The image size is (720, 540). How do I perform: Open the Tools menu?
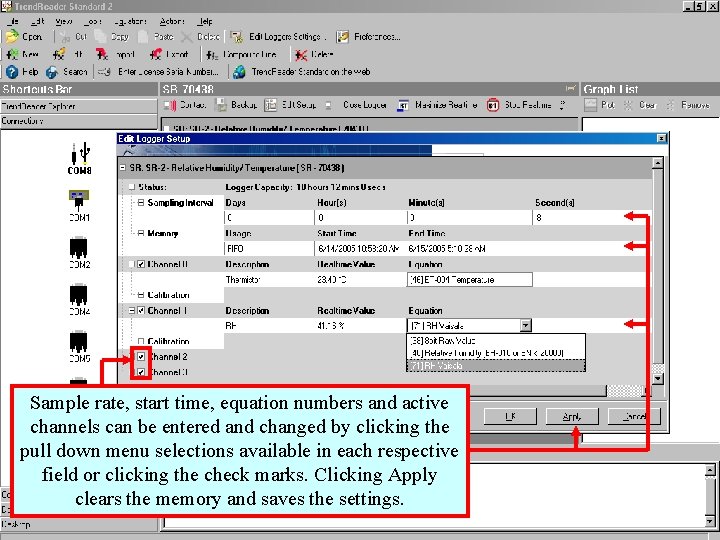coord(93,21)
